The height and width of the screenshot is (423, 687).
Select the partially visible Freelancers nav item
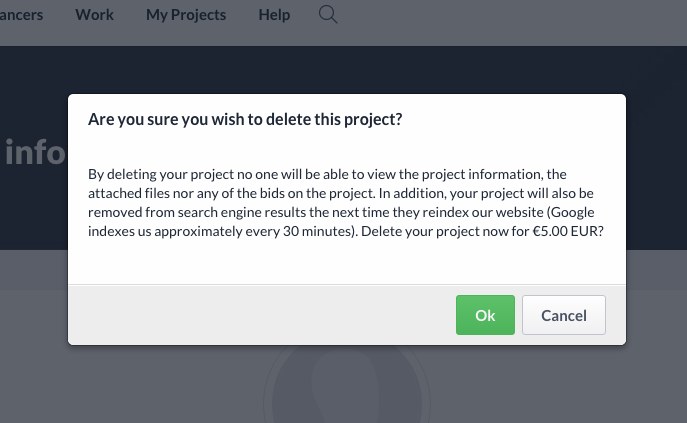click(x=21, y=15)
